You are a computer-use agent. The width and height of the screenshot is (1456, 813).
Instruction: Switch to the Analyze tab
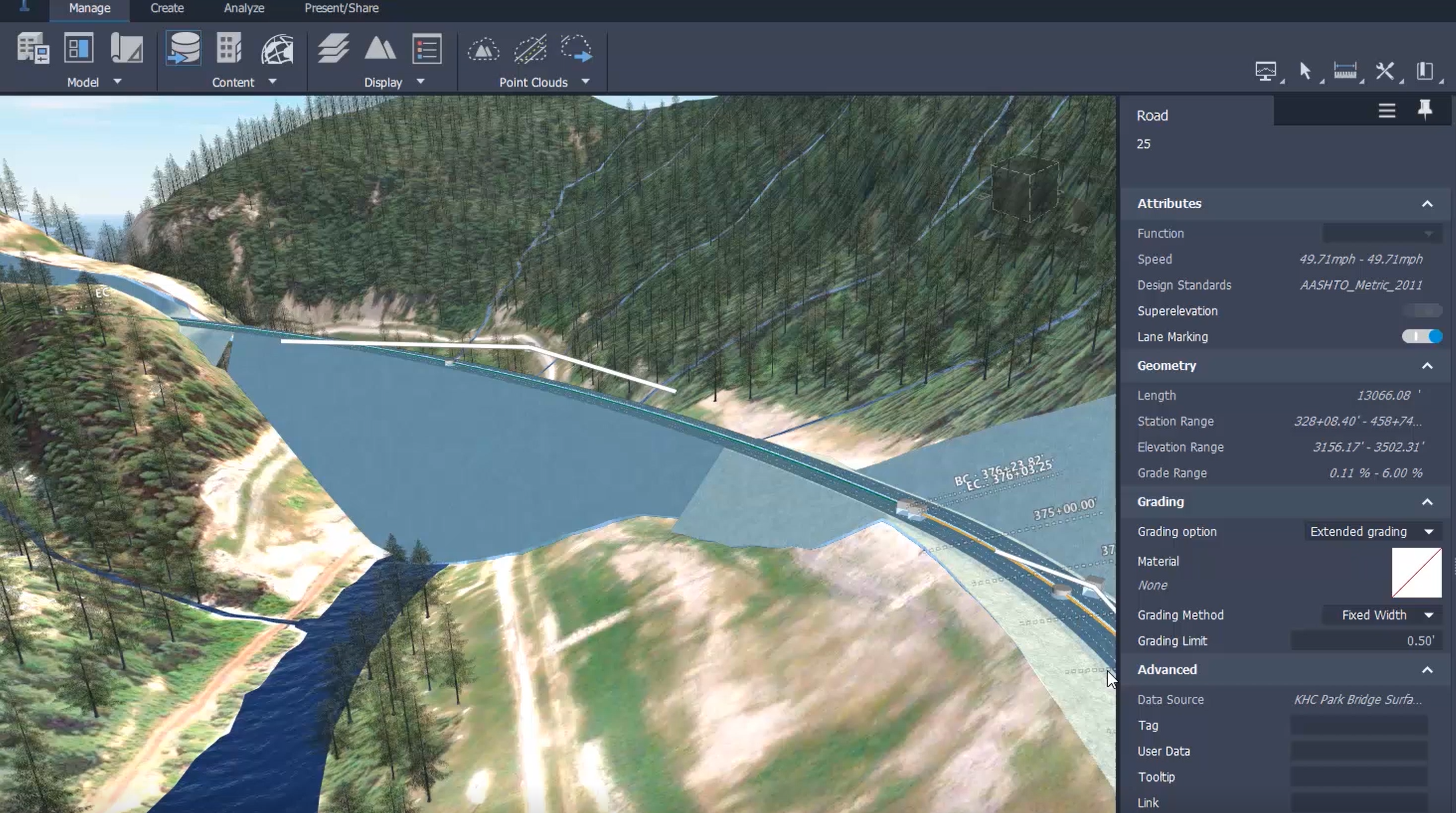tap(243, 8)
